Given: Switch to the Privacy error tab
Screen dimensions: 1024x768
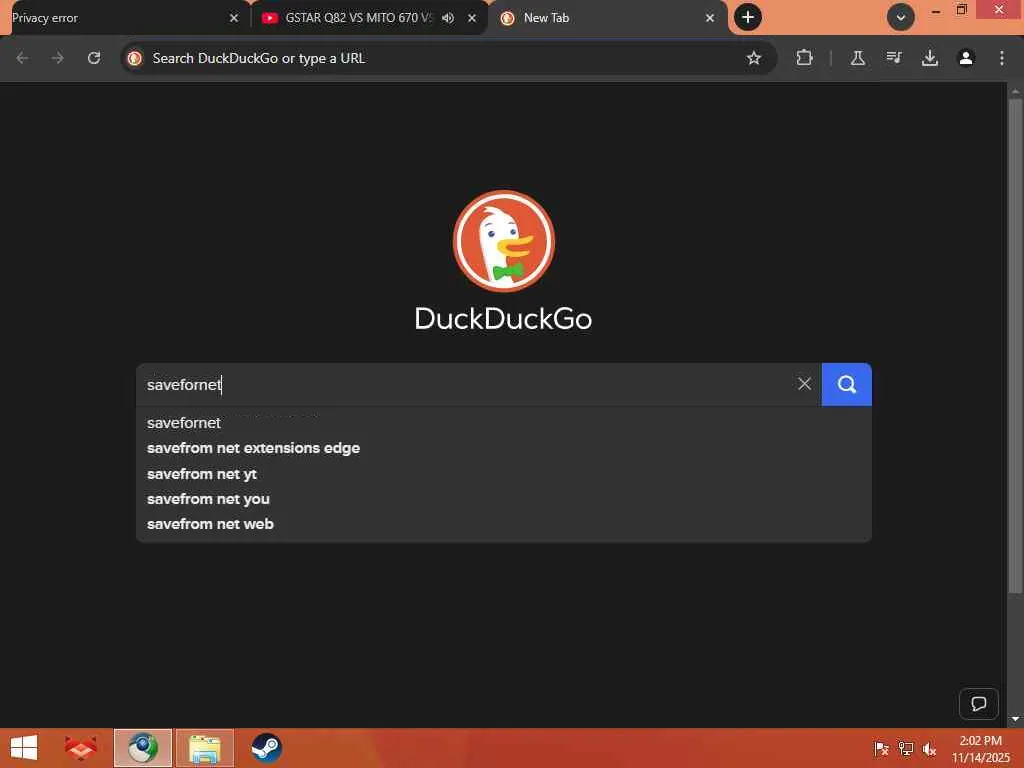Looking at the screenshot, I should pos(124,18).
